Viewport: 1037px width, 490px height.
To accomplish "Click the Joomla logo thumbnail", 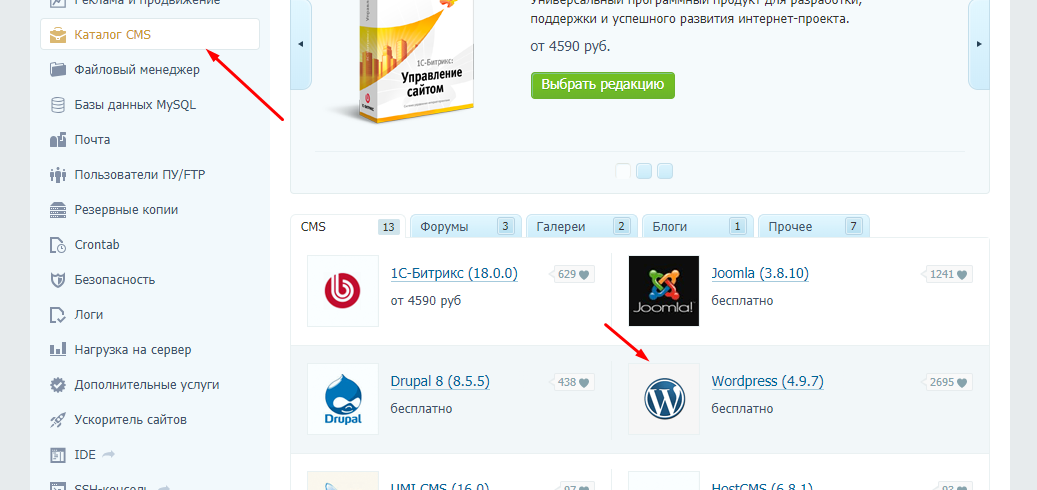I will (664, 291).
